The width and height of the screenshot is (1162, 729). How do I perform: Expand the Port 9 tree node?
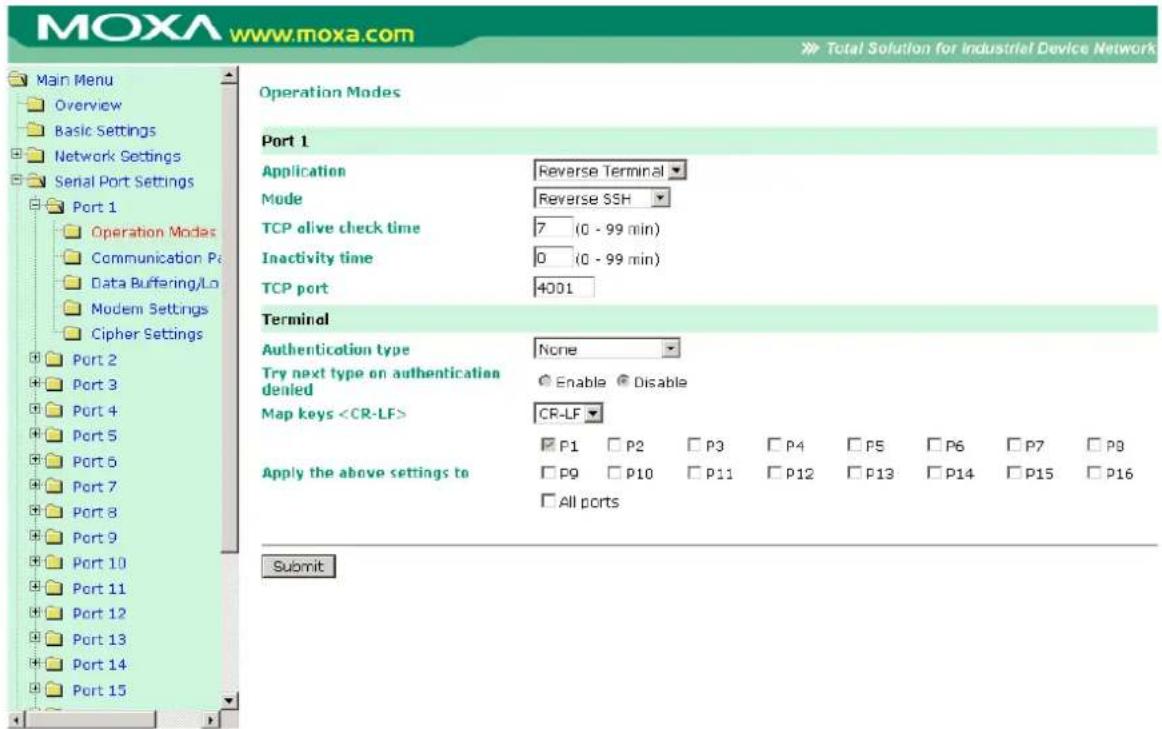tap(34, 536)
